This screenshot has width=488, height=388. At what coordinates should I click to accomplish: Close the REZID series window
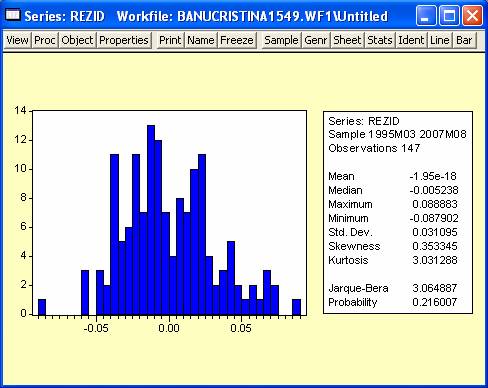point(472,15)
